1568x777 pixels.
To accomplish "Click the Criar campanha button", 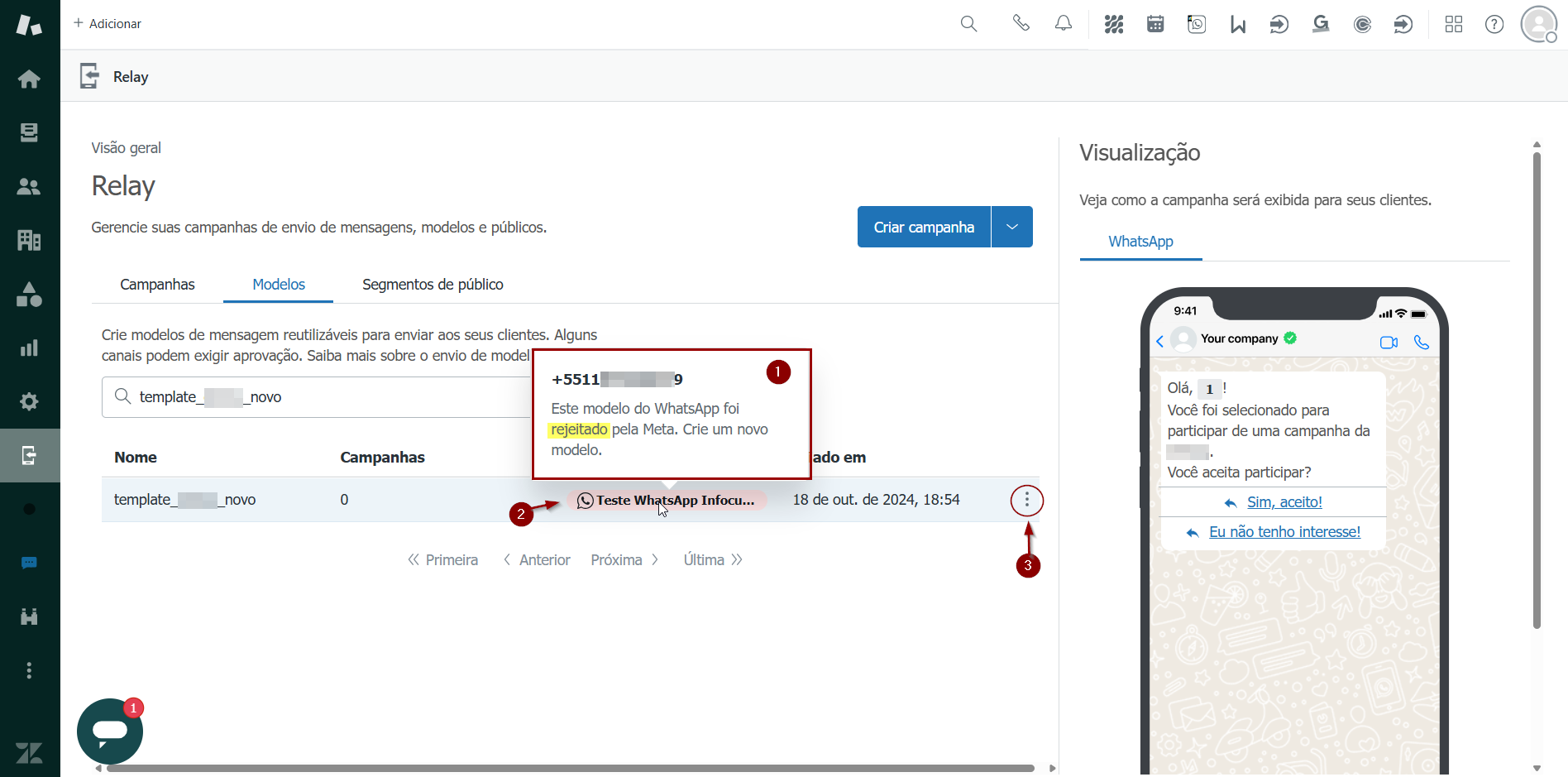I will [924, 227].
